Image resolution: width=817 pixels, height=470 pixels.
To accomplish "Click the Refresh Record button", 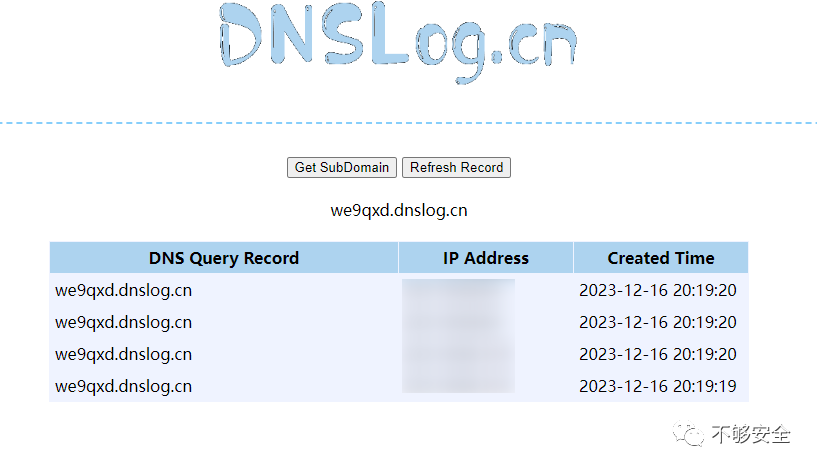I will point(456,167).
